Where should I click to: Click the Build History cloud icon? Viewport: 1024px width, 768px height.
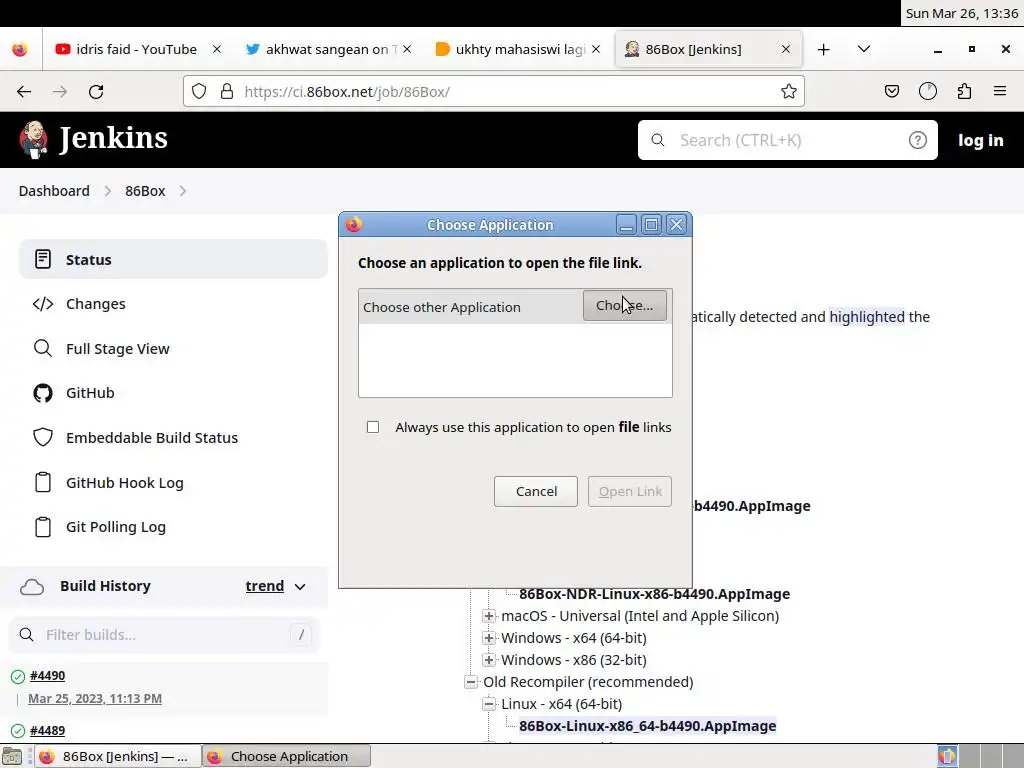32,586
